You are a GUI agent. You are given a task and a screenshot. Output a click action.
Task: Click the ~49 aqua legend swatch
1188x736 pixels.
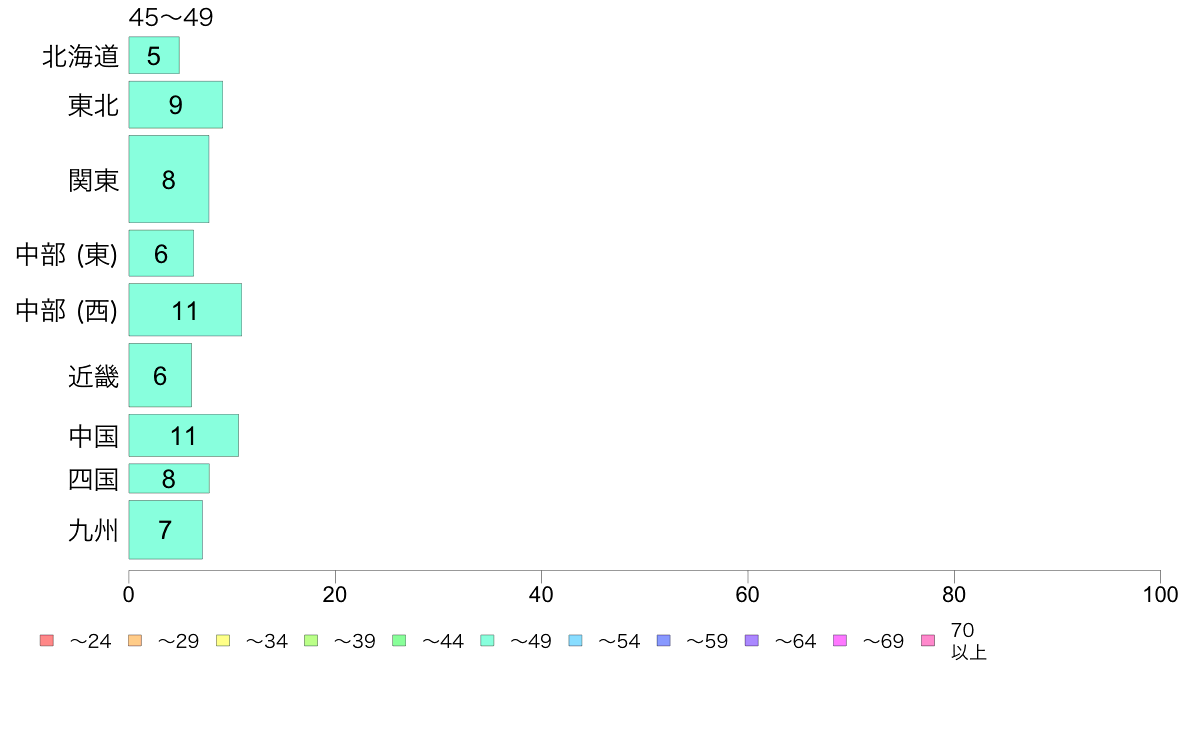coord(487,640)
